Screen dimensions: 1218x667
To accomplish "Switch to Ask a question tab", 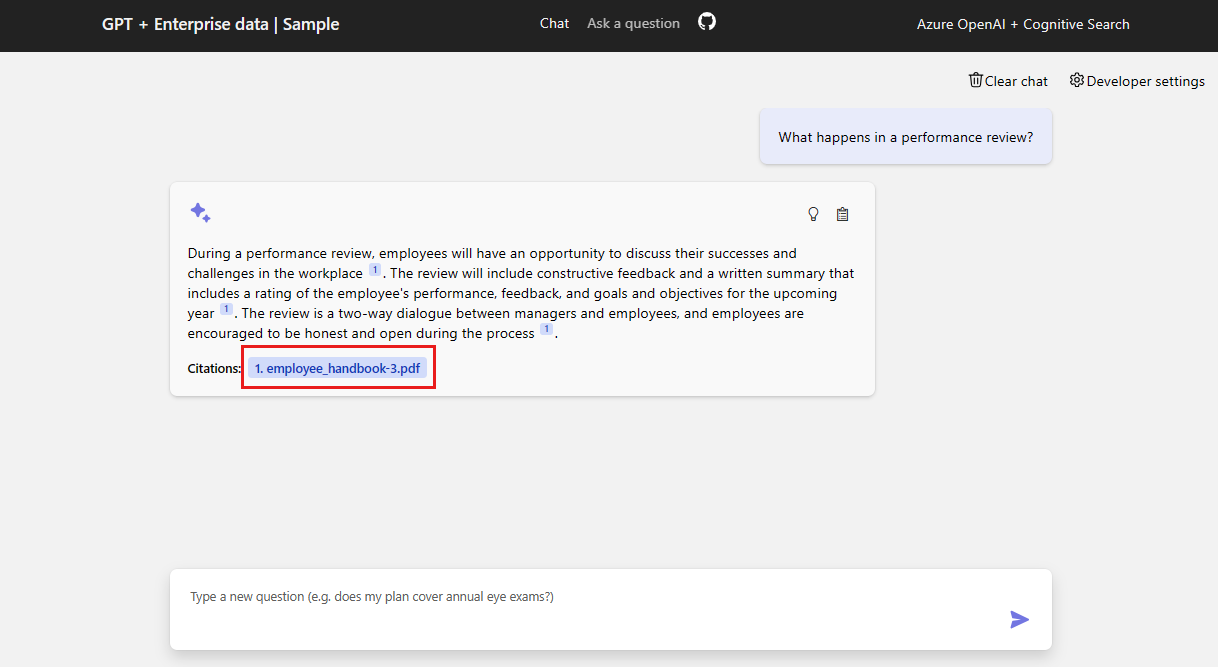I will pyautogui.click(x=633, y=23).
